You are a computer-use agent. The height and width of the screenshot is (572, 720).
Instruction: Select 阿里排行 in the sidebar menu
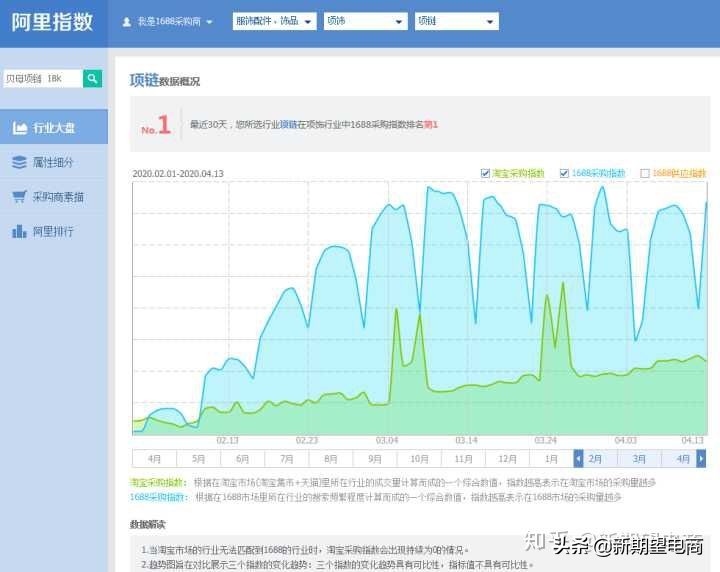tap(54, 231)
